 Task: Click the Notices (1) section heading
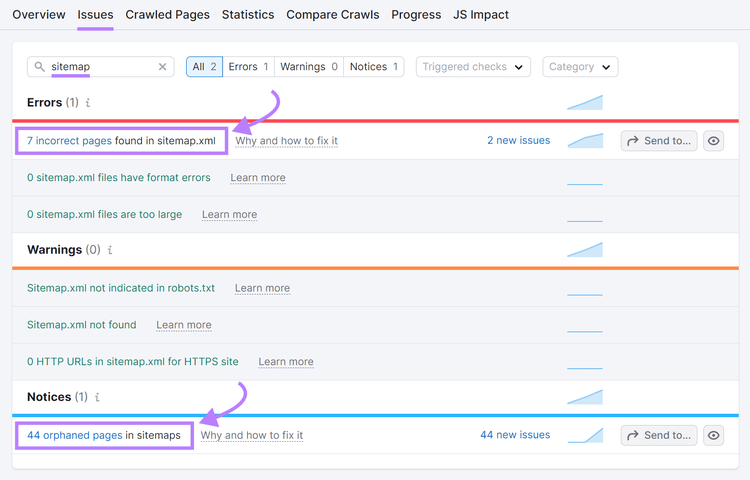pos(57,397)
